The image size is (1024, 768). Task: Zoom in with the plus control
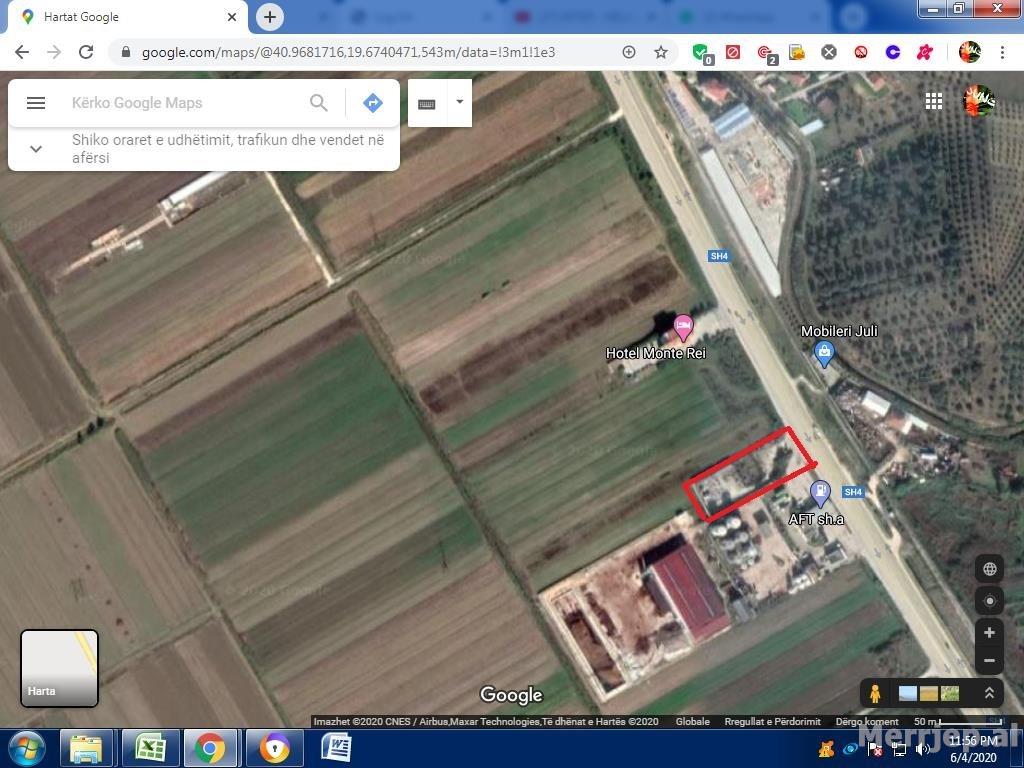[989, 632]
